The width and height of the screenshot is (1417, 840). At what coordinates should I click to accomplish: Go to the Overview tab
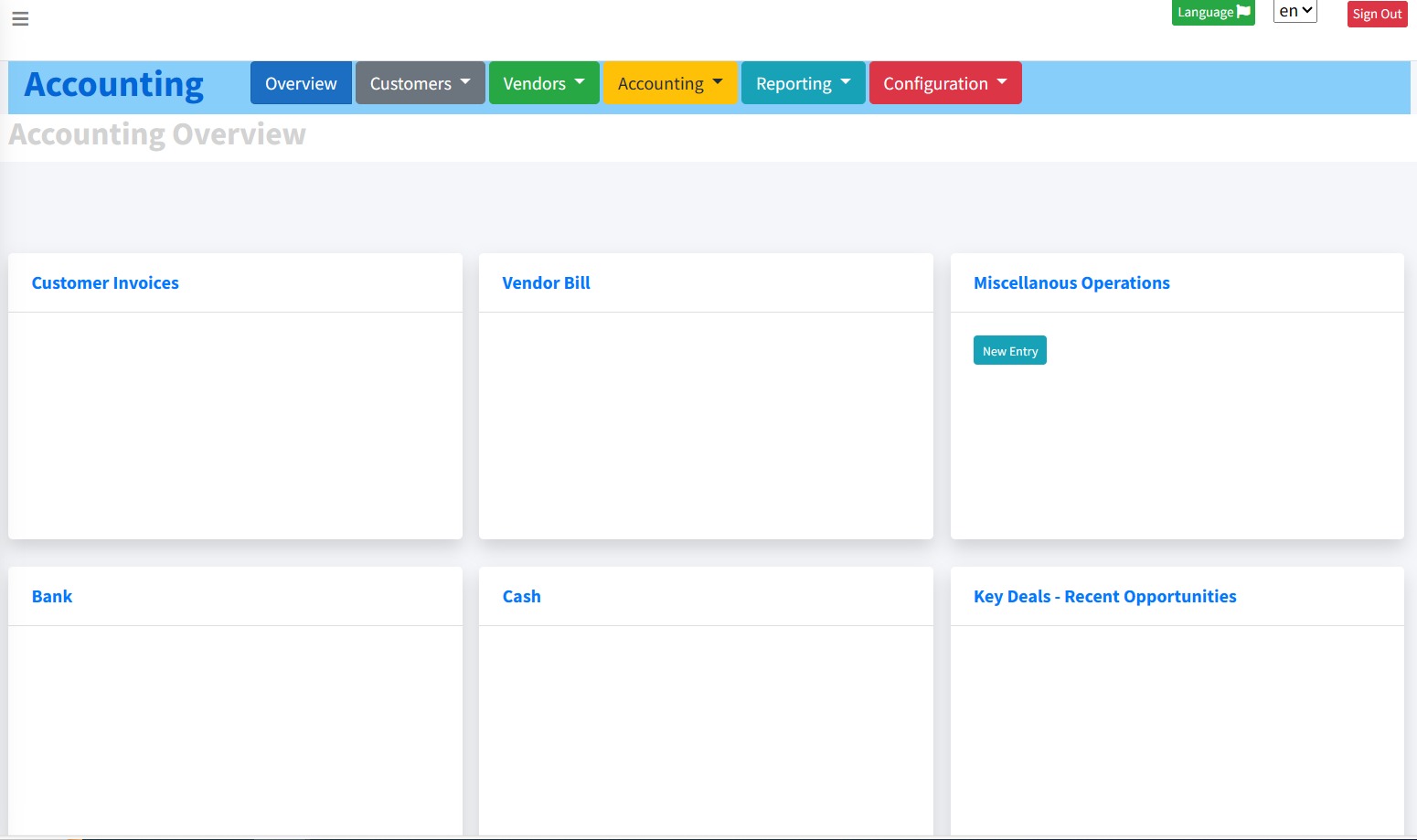pyautogui.click(x=301, y=83)
